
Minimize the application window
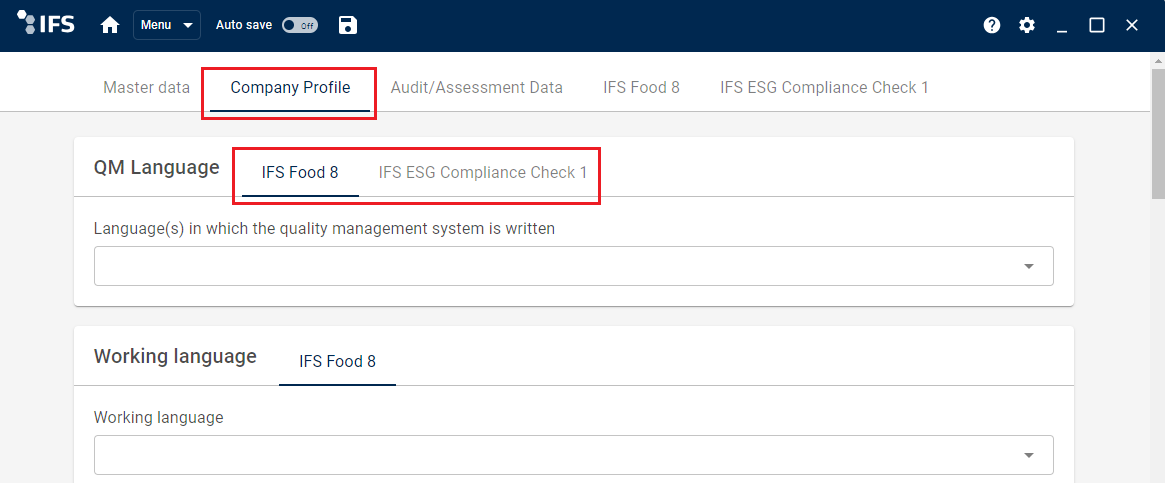tap(1062, 26)
